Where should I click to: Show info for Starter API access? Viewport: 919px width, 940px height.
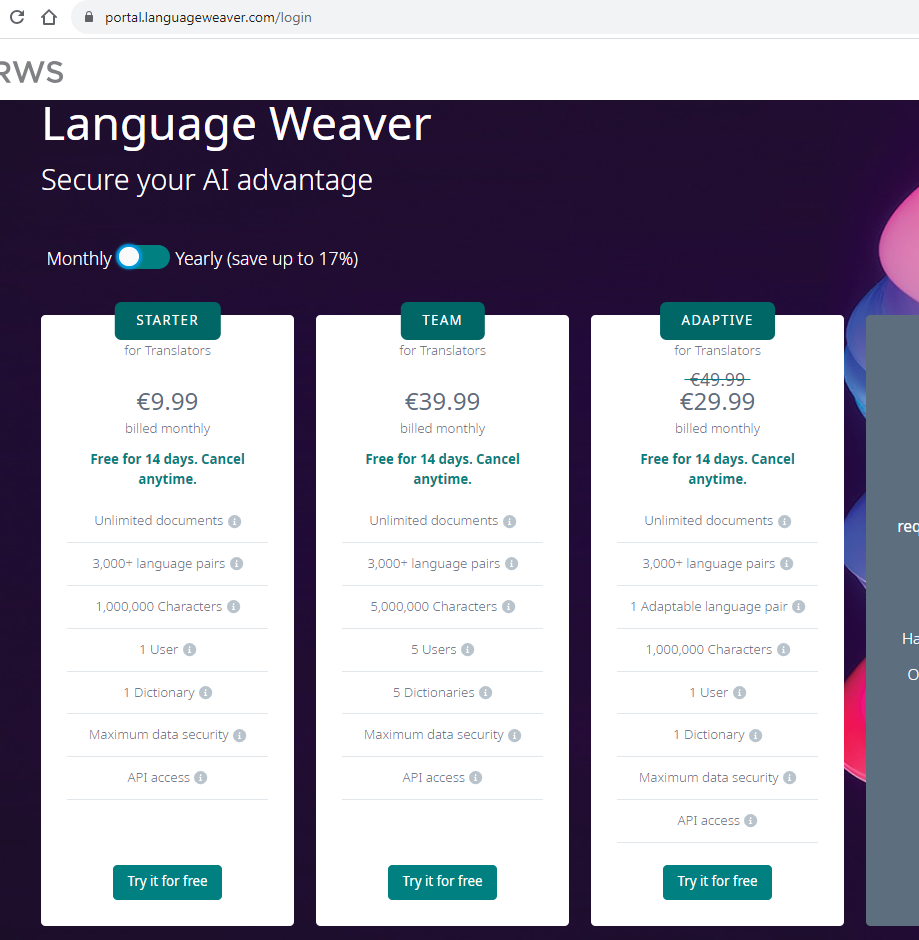[201, 778]
